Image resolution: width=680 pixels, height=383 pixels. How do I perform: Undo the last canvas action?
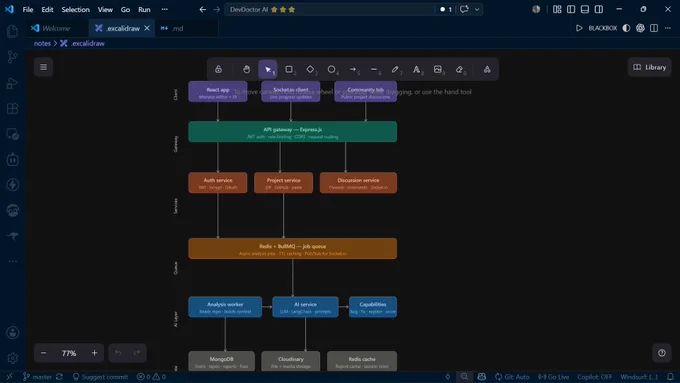click(118, 353)
